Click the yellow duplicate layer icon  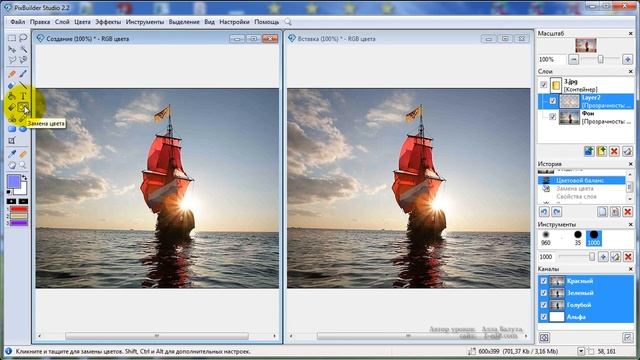pos(602,151)
